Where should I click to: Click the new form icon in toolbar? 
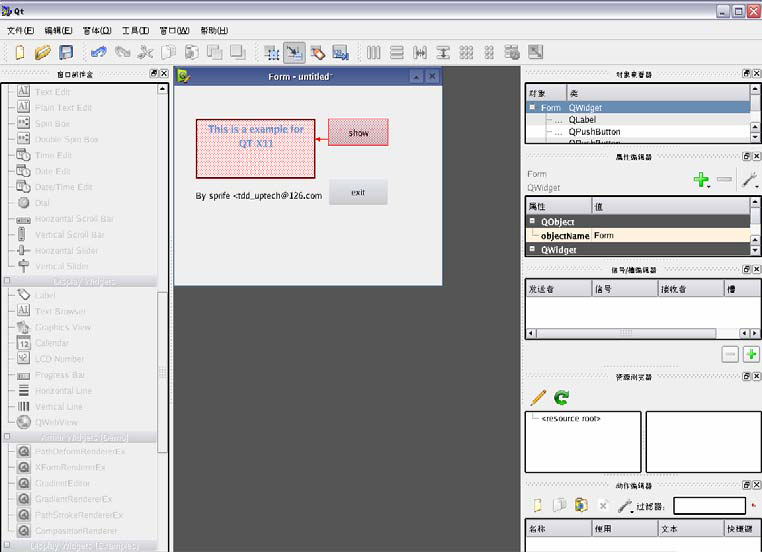[x=19, y=52]
